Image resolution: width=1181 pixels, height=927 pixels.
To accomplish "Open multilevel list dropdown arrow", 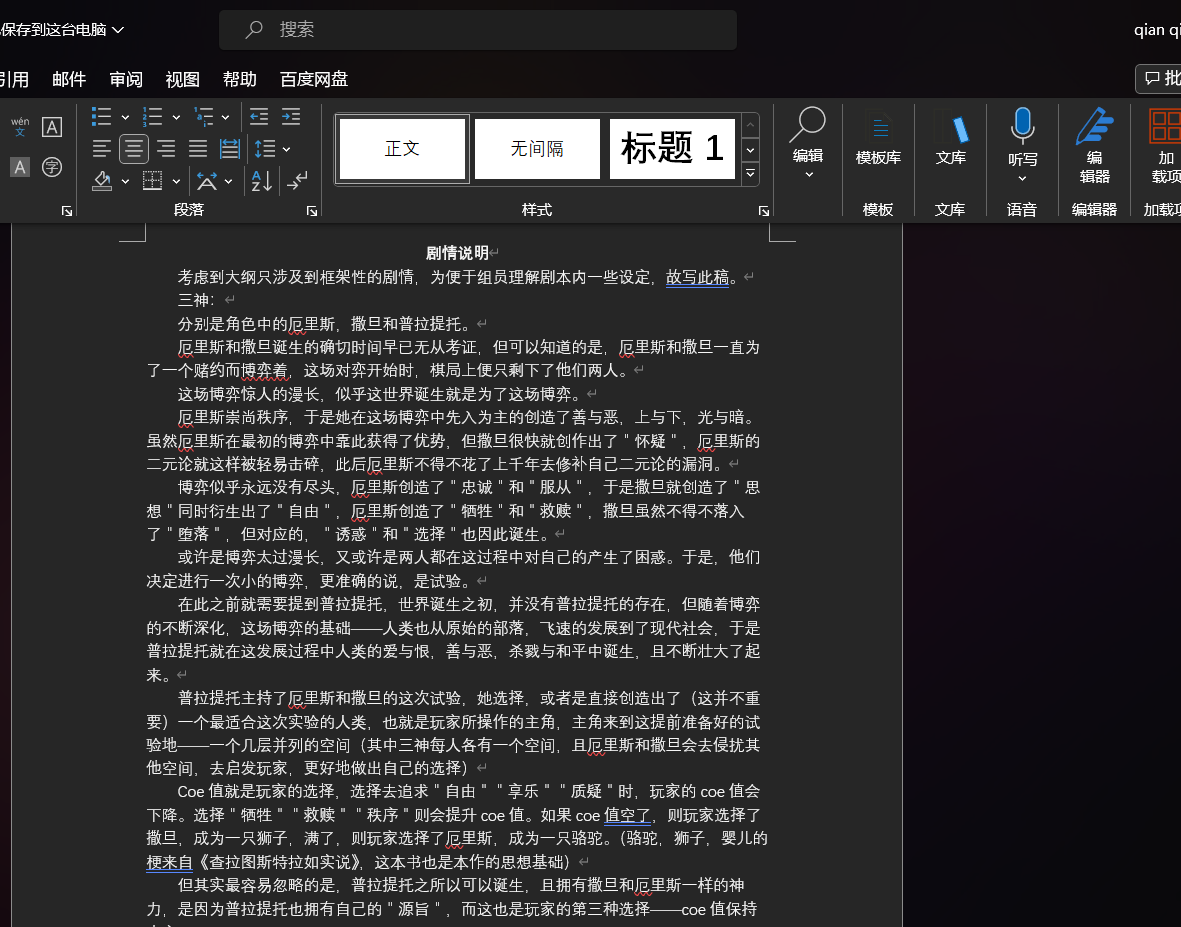I will coord(225,117).
